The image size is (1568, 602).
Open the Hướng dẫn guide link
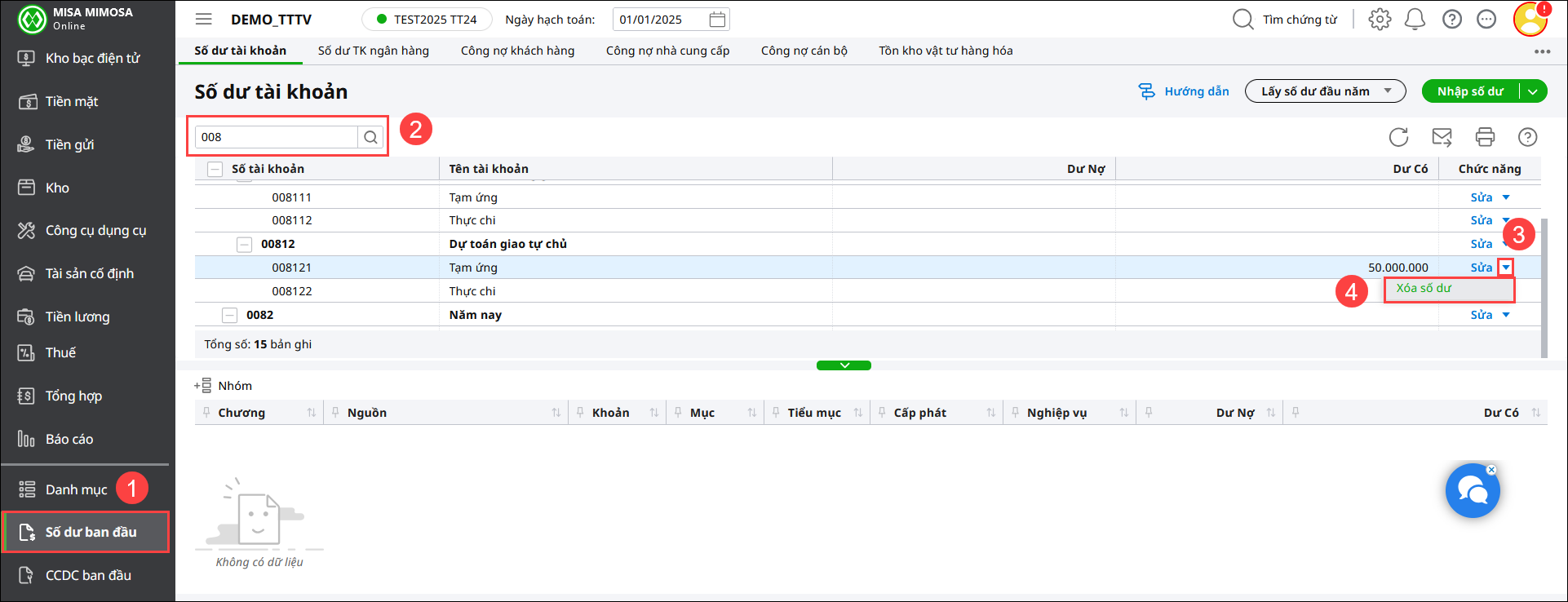pos(1184,91)
